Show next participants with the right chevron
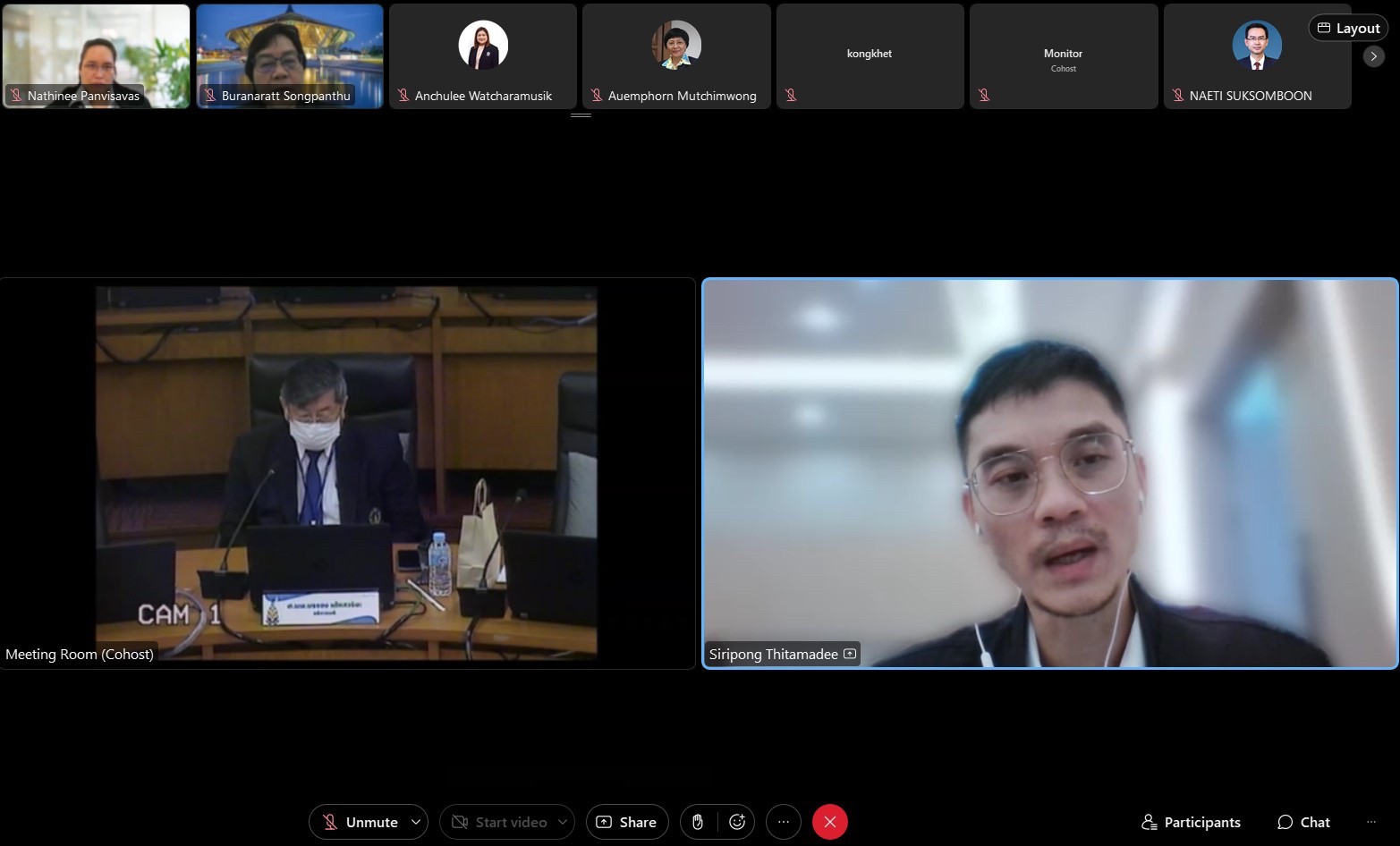Viewport: 1400px width, 846px height. click(1374, 56)
